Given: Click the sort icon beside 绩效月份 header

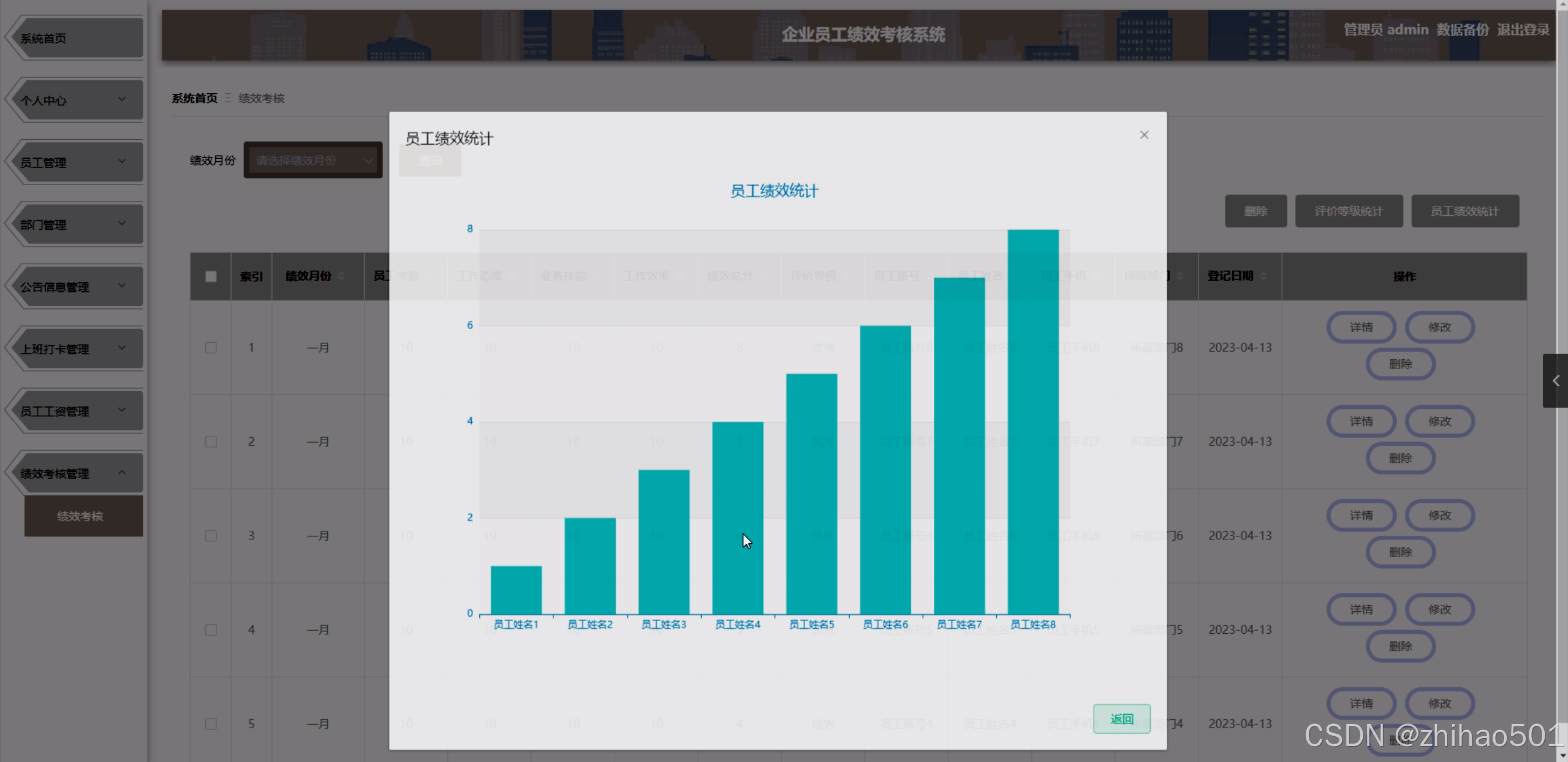Looking at the screenshot, I should [341, 276].
